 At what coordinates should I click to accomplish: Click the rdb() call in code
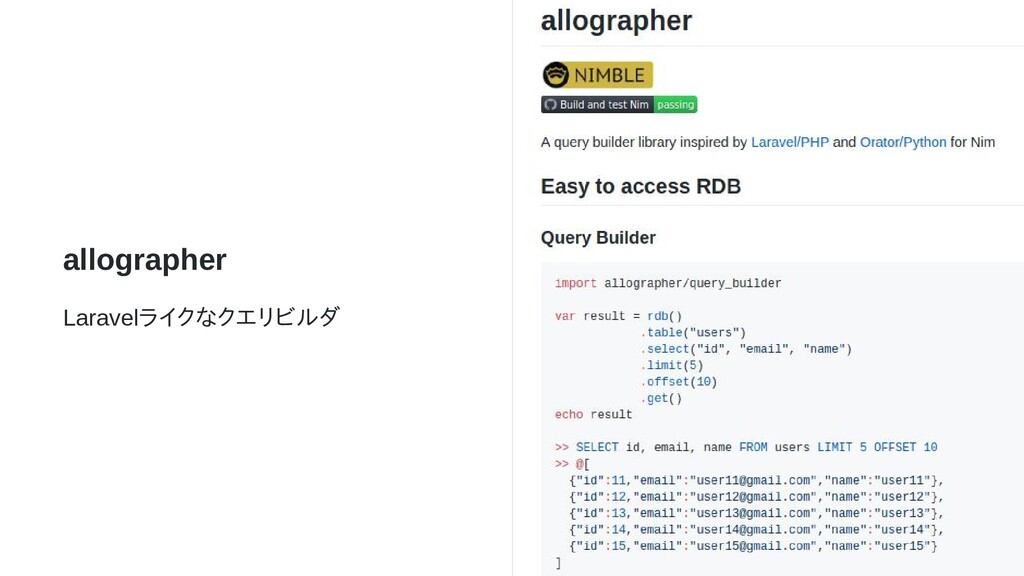click(x=664, y=316)
